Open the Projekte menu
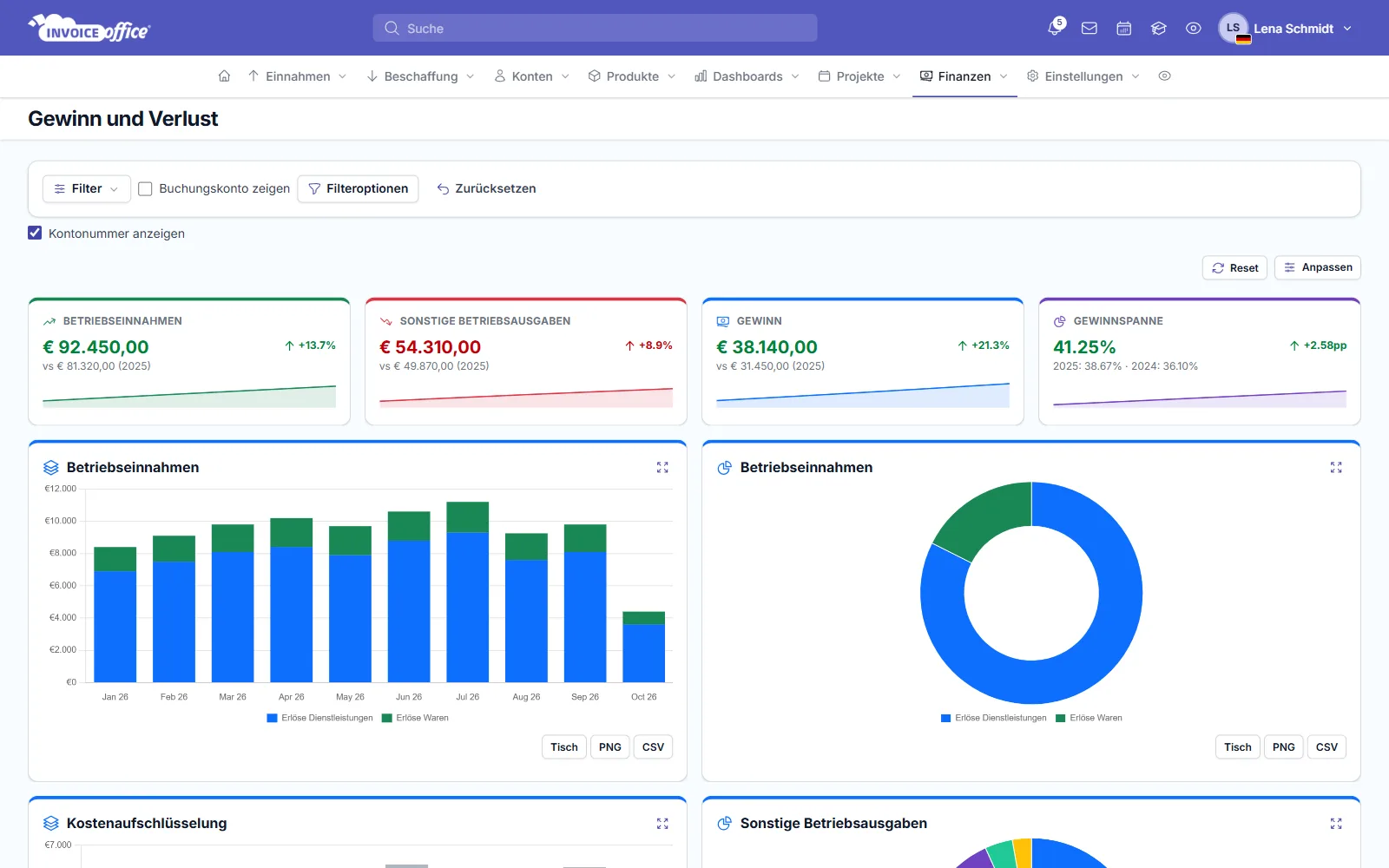 (859, 76)
